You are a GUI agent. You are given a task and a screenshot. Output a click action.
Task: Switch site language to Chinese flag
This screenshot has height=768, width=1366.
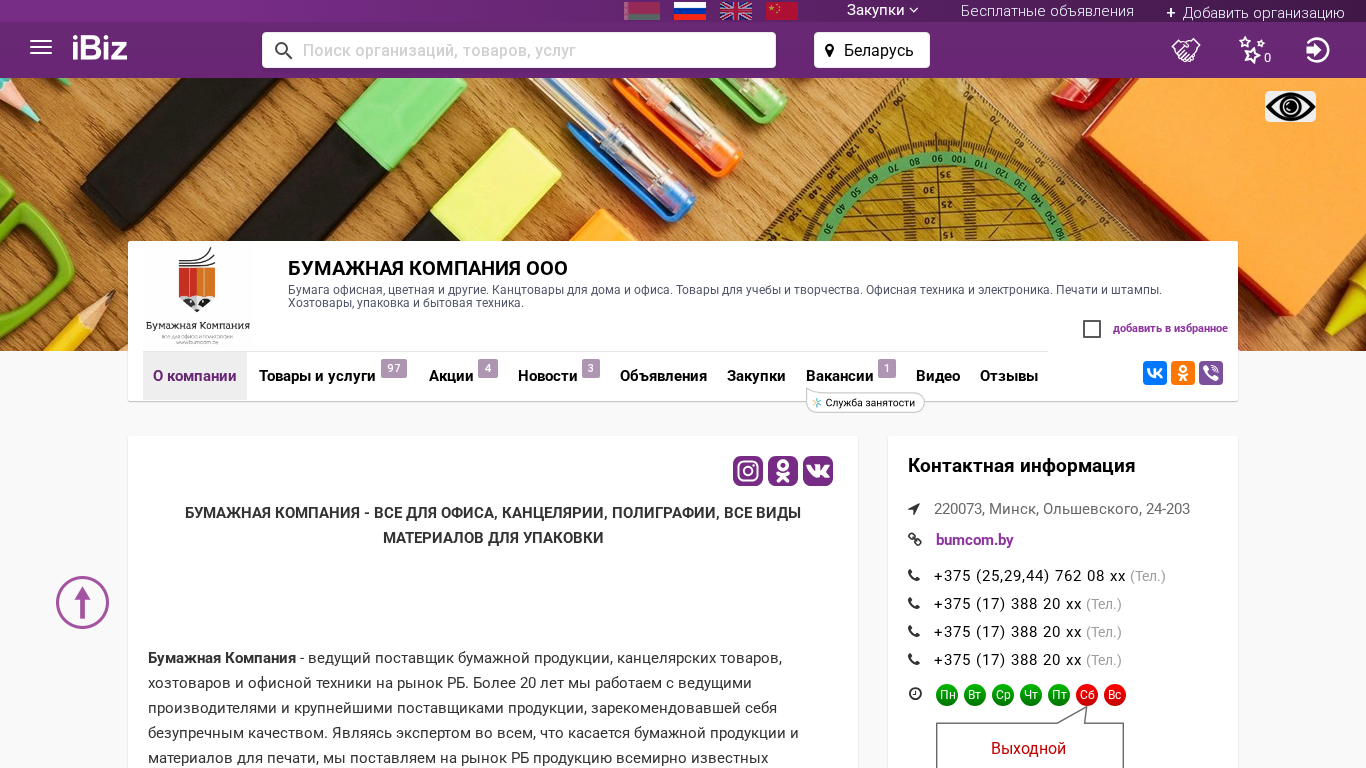(x=782, y=11)
